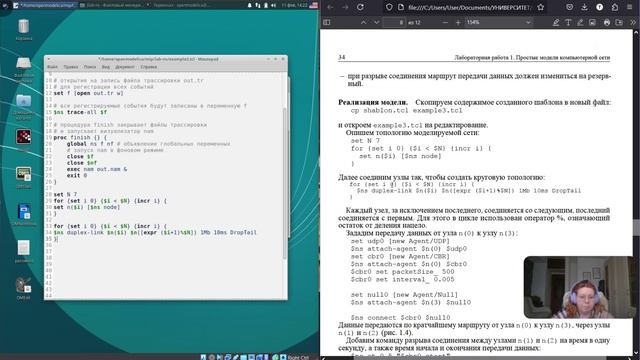The image size is (640, 360).
Task: Open Правка menu in Mousepad
Action: click(x=71, y=67)
